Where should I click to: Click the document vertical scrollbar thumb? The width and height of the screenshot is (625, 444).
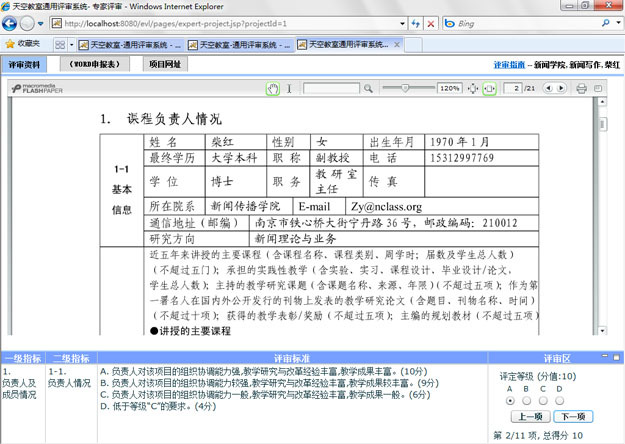click(x=602, y=124)
